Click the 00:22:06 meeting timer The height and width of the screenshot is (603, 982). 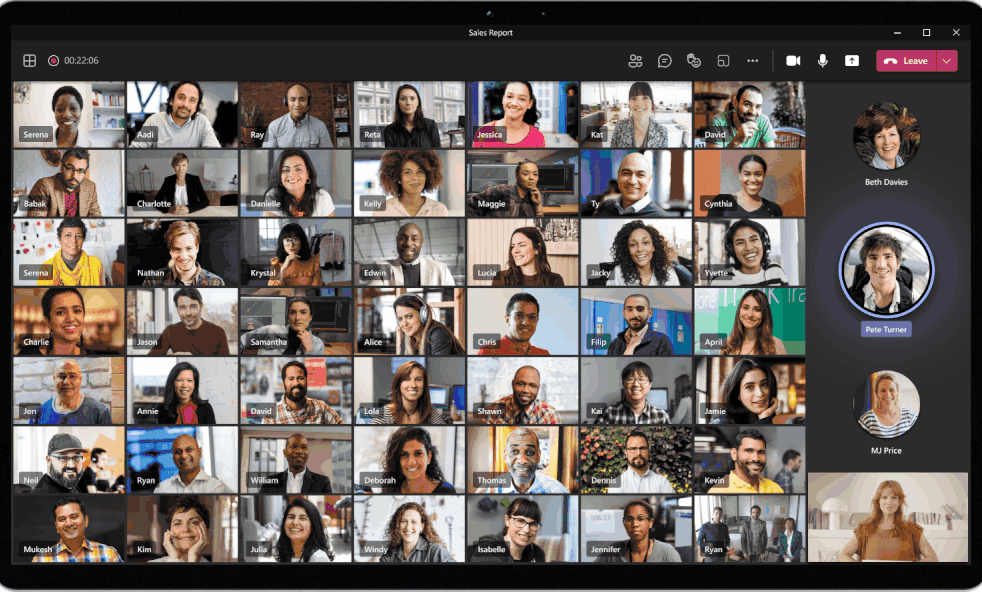[81, 61]
